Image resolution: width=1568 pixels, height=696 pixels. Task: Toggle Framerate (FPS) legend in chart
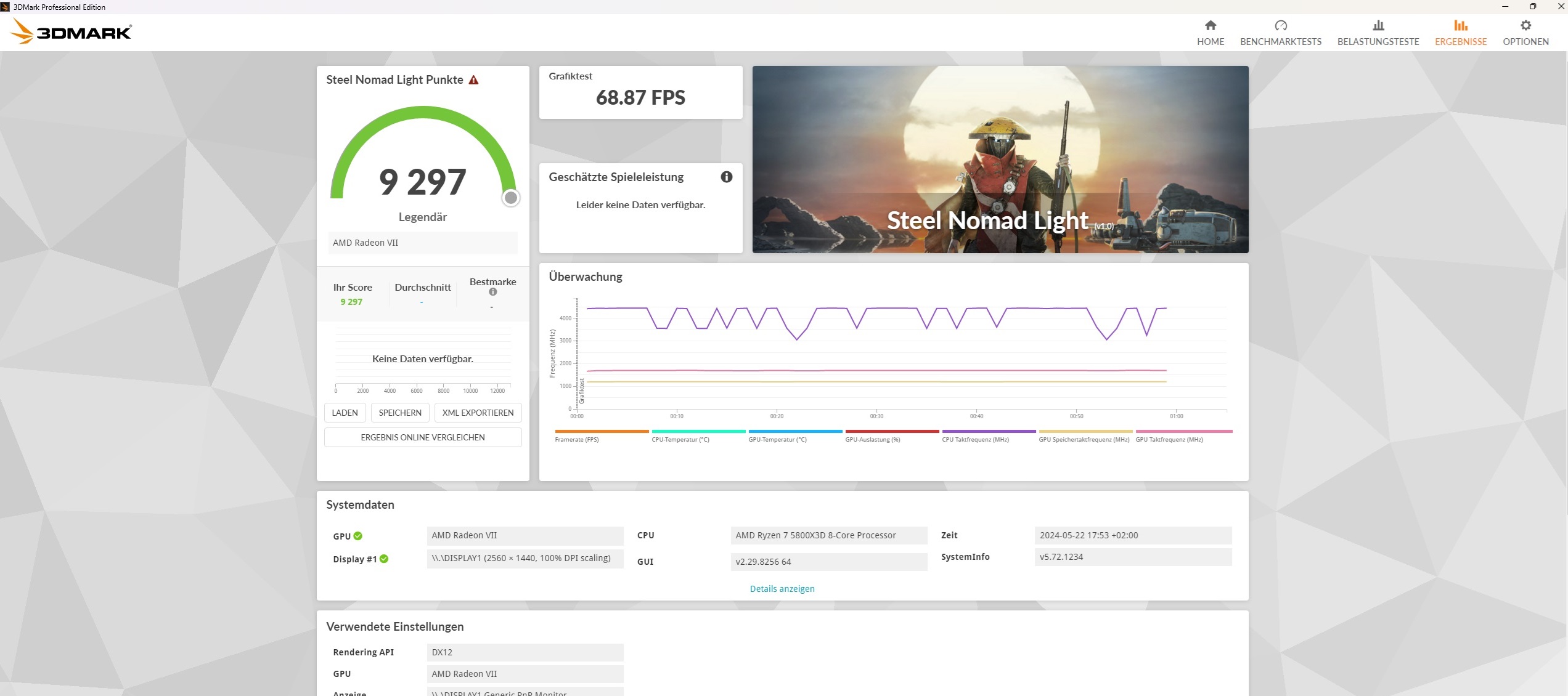coord(576,439)
